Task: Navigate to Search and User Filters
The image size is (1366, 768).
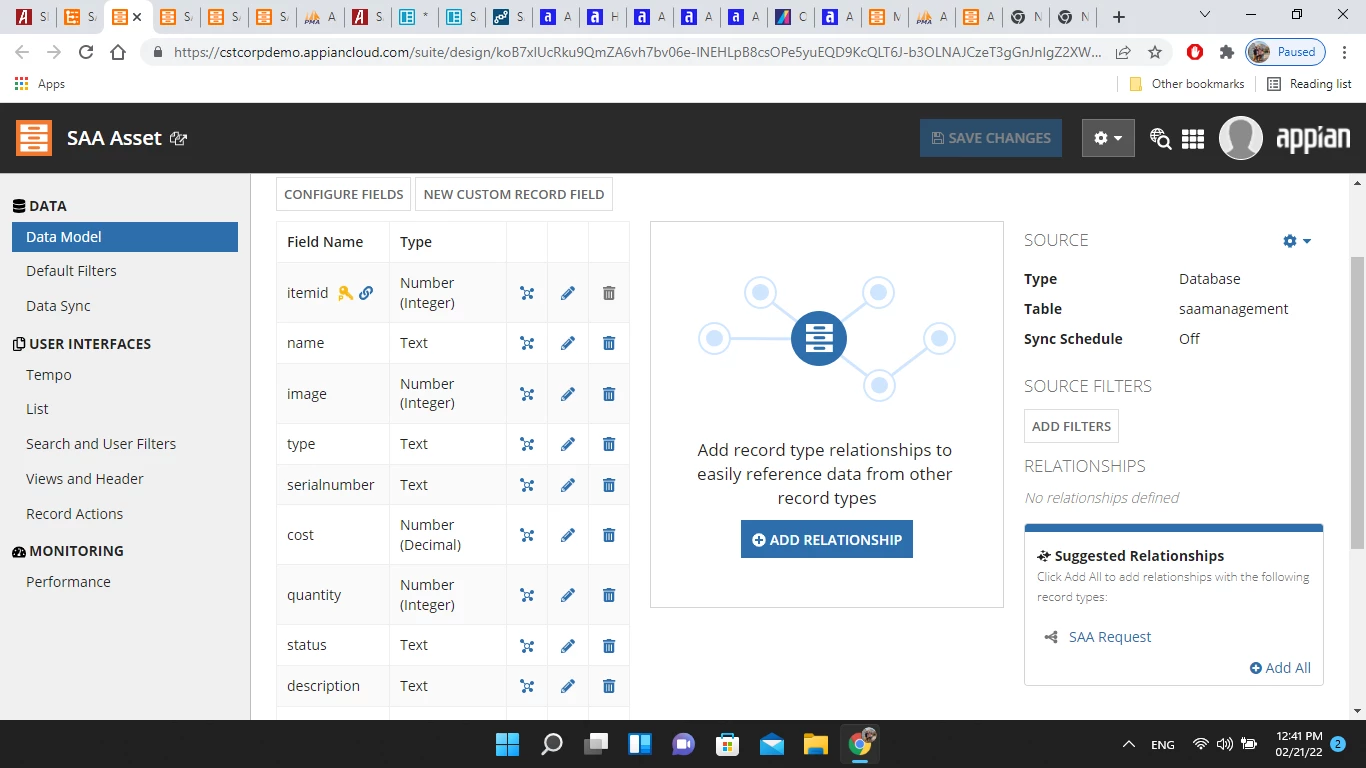Action: tap(101, 444)
